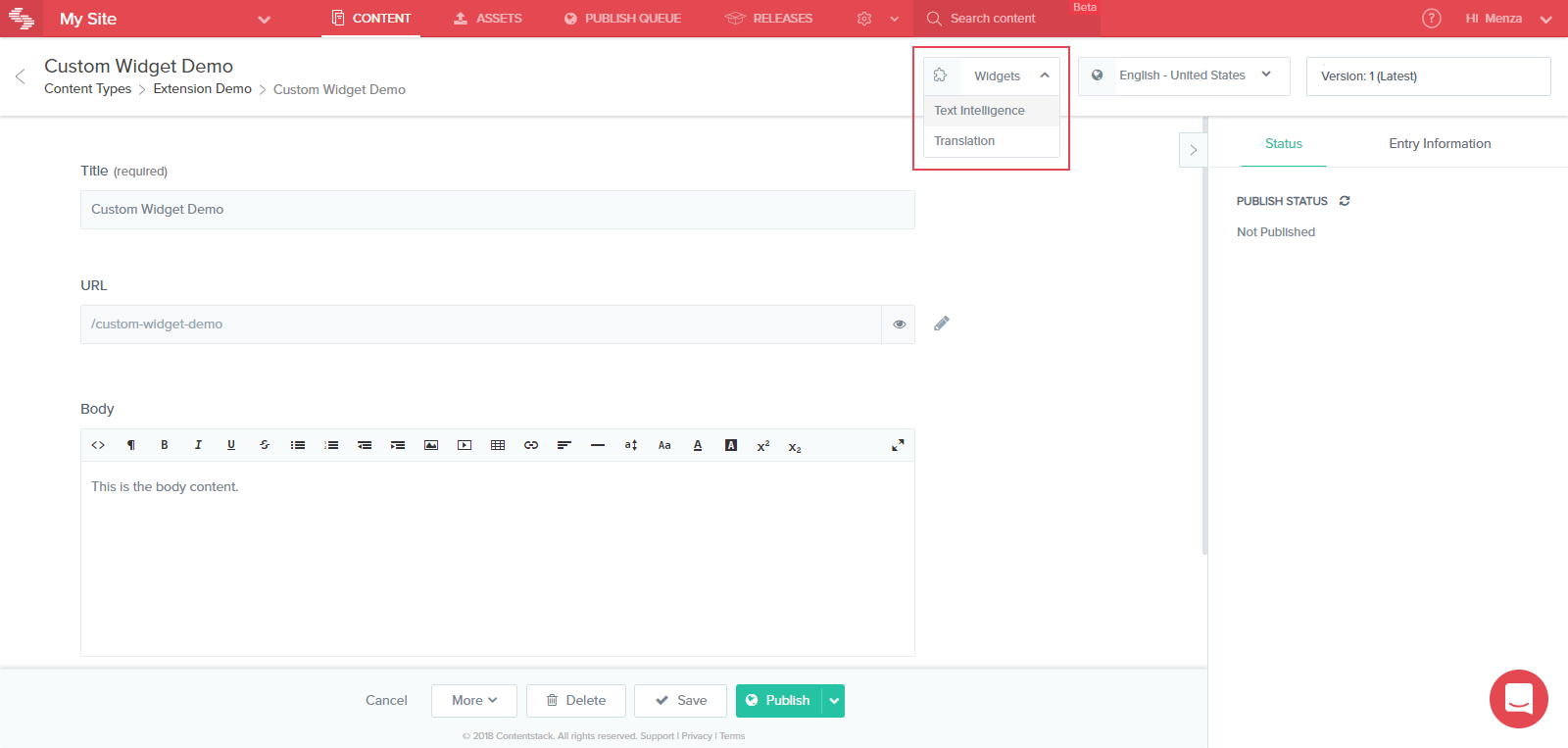
Task: Open the Privacy footer link
Action: click(x=697, y=736)
